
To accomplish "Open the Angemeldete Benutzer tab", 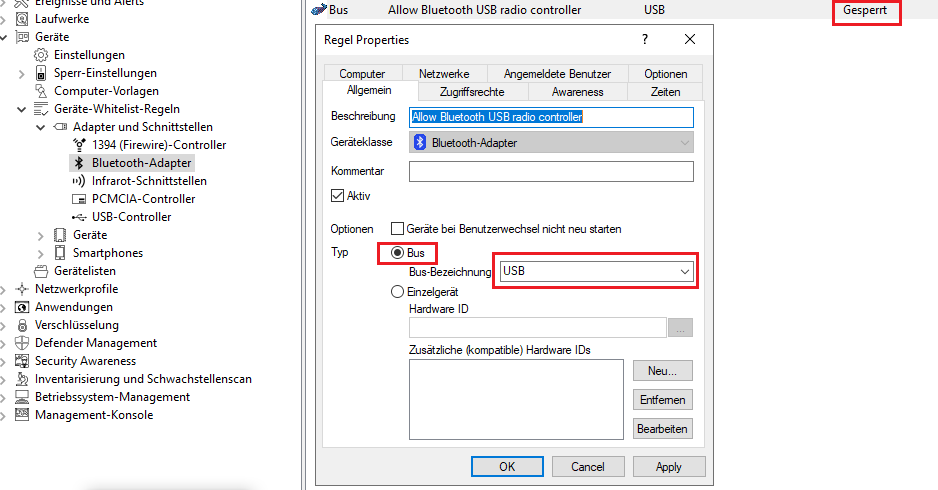I will 557,74.
